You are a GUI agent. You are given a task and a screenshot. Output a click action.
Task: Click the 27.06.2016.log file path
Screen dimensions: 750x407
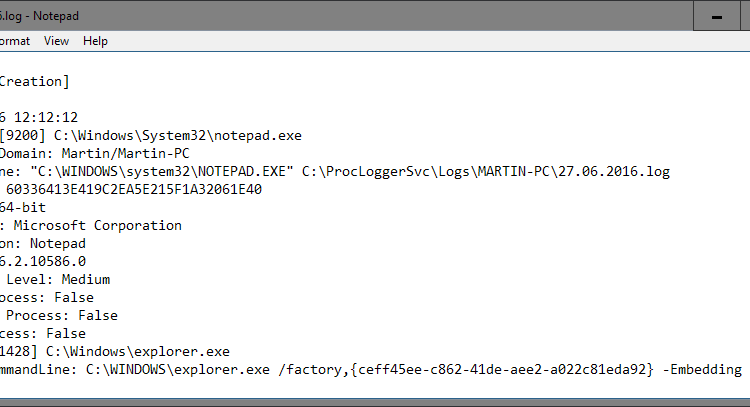click(x=486, y=171)
